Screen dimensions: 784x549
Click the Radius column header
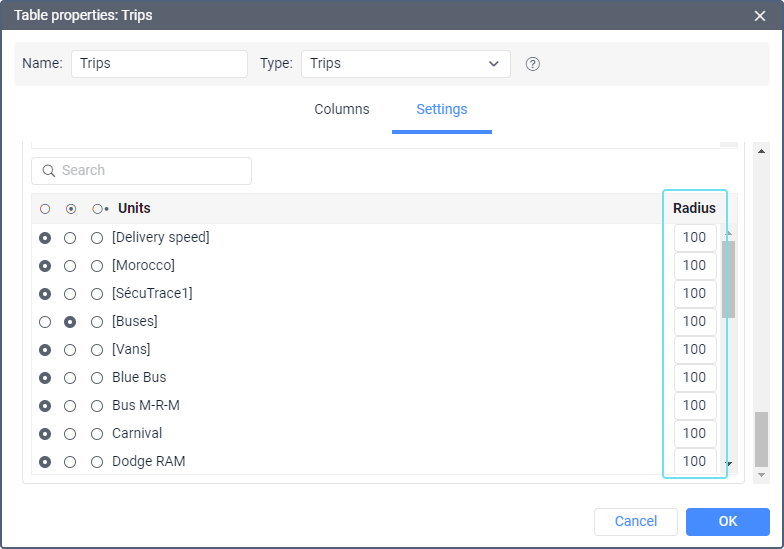click(694, 208)
